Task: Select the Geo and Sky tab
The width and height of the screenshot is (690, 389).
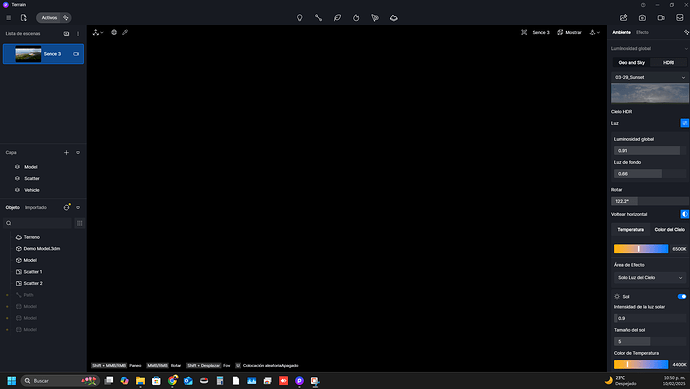Action: coord(631,62)
